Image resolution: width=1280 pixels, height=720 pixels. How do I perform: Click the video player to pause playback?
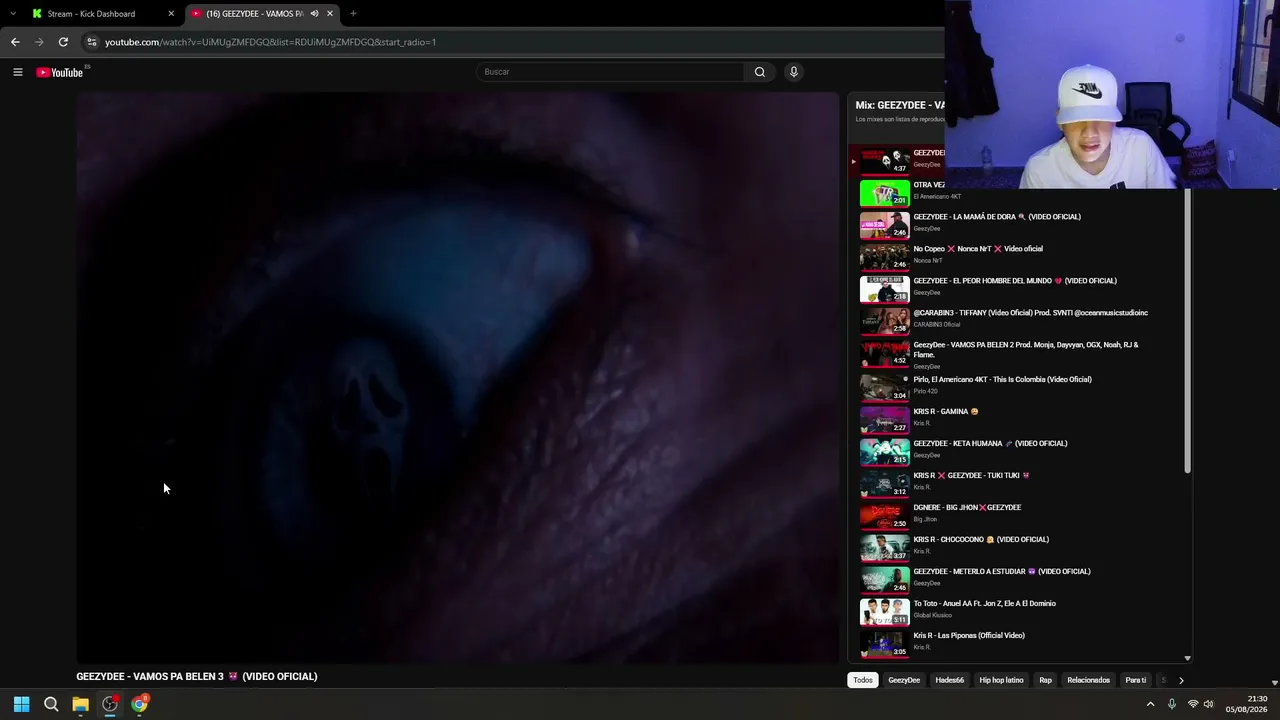(458, 378)
